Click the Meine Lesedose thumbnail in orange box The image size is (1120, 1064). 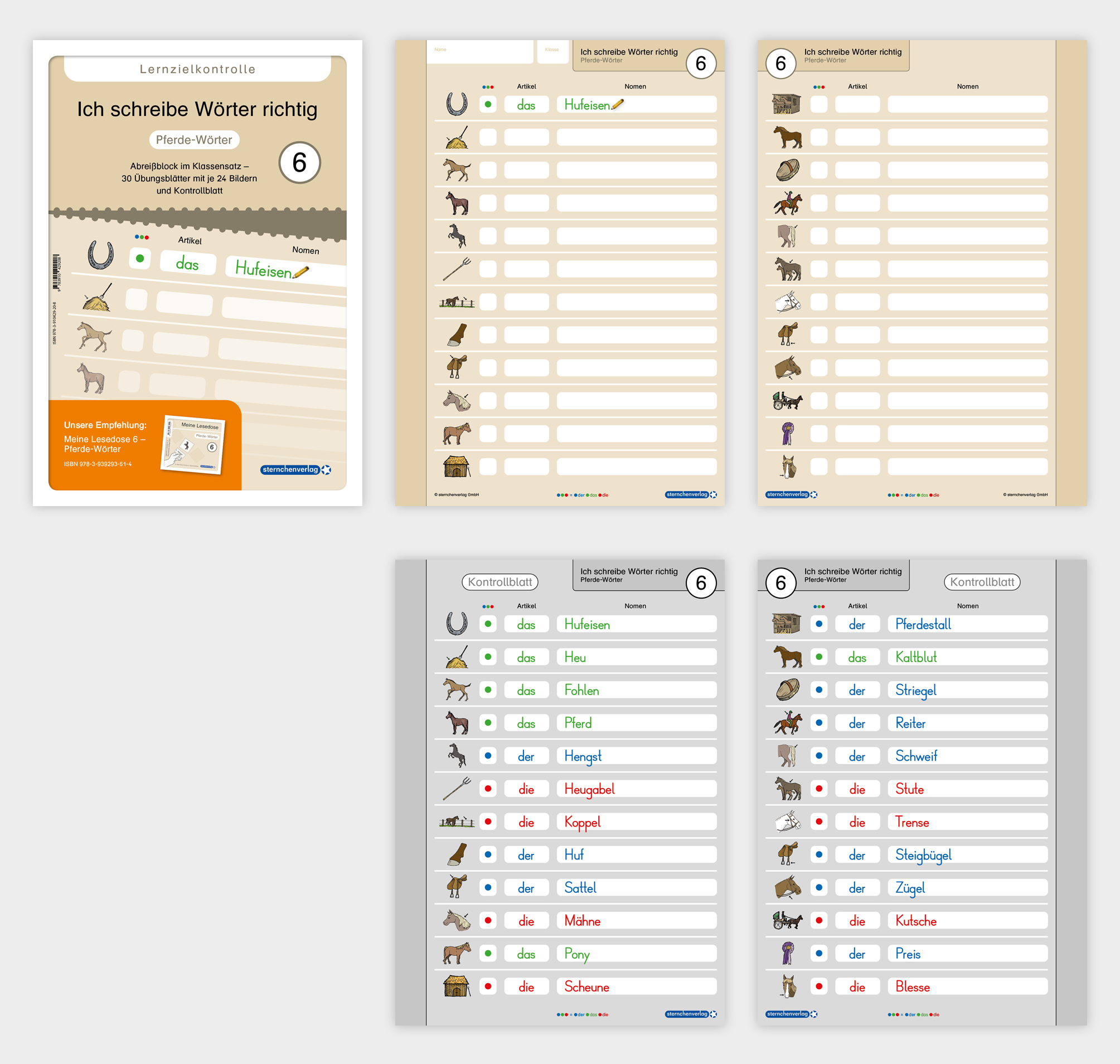tap(193, 444)
